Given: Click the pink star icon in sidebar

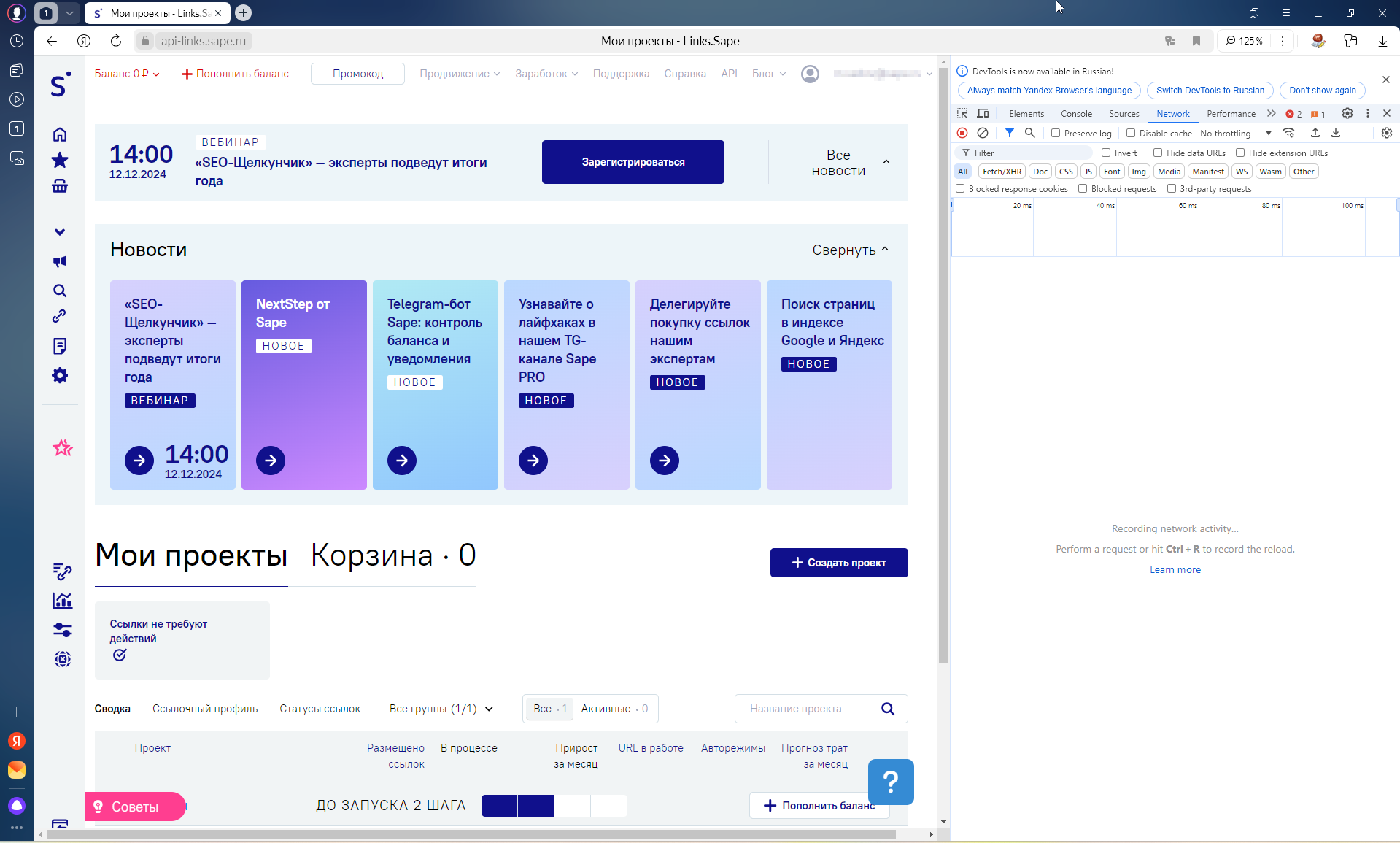Looking at the screenshot, I should coord(63,448).
